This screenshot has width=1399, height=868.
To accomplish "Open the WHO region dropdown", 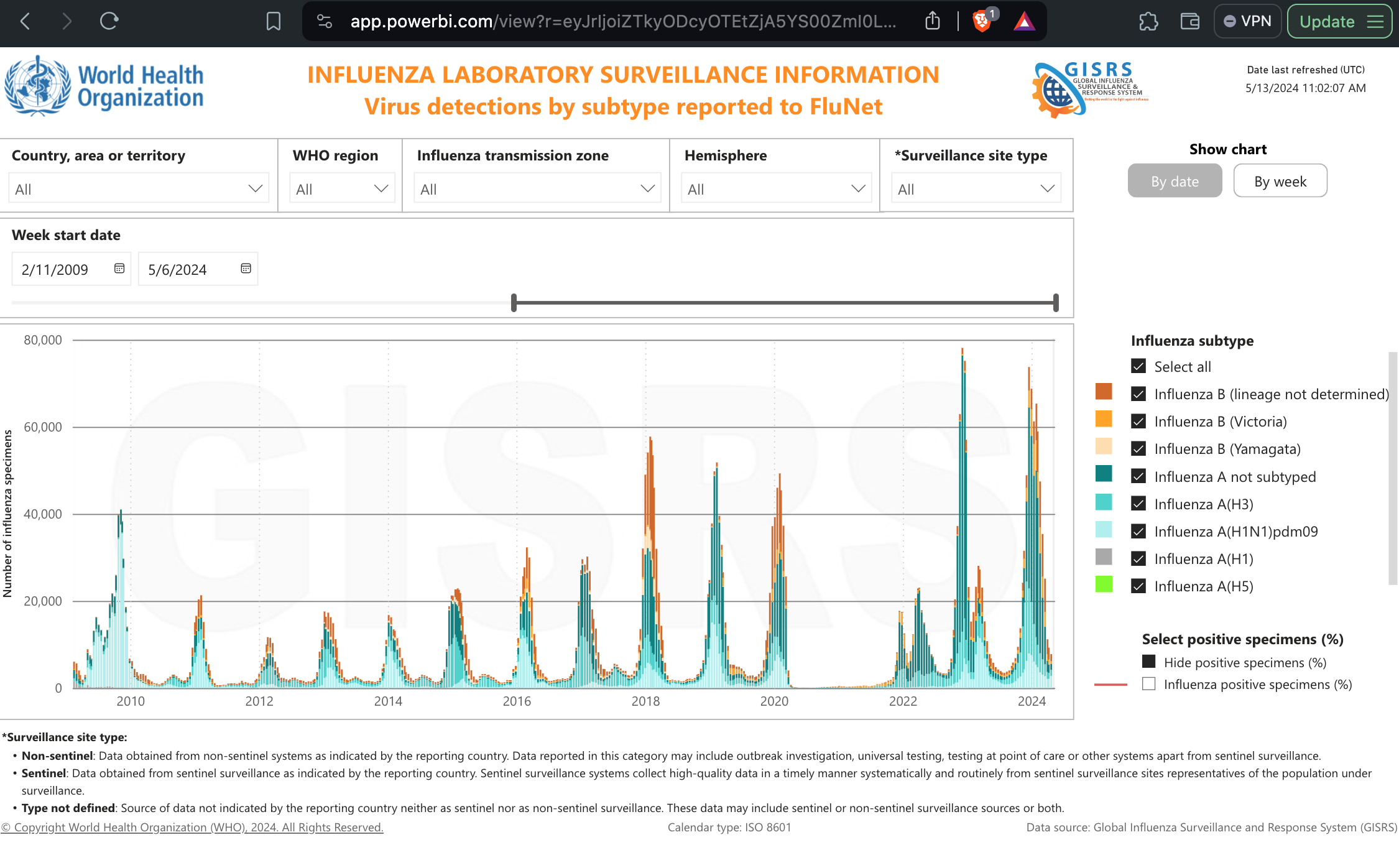I will point(341,188).
